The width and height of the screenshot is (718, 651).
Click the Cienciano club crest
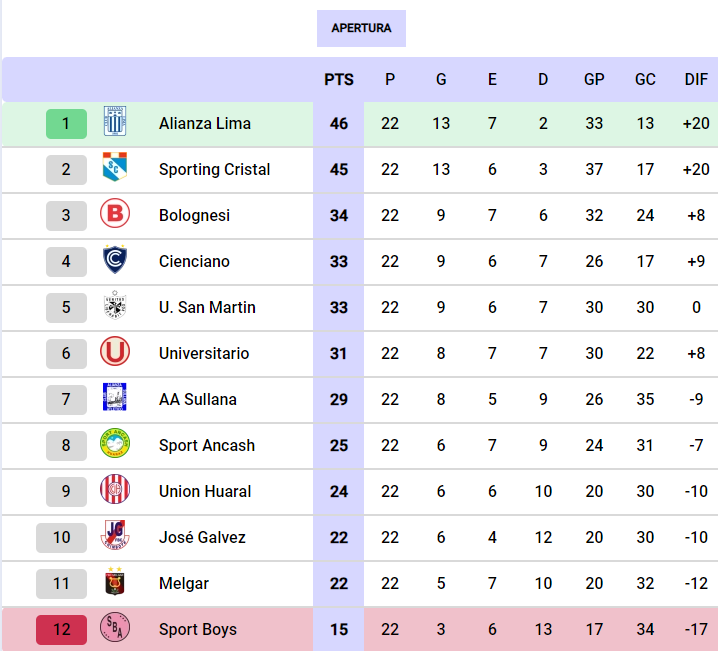(115, 262)
